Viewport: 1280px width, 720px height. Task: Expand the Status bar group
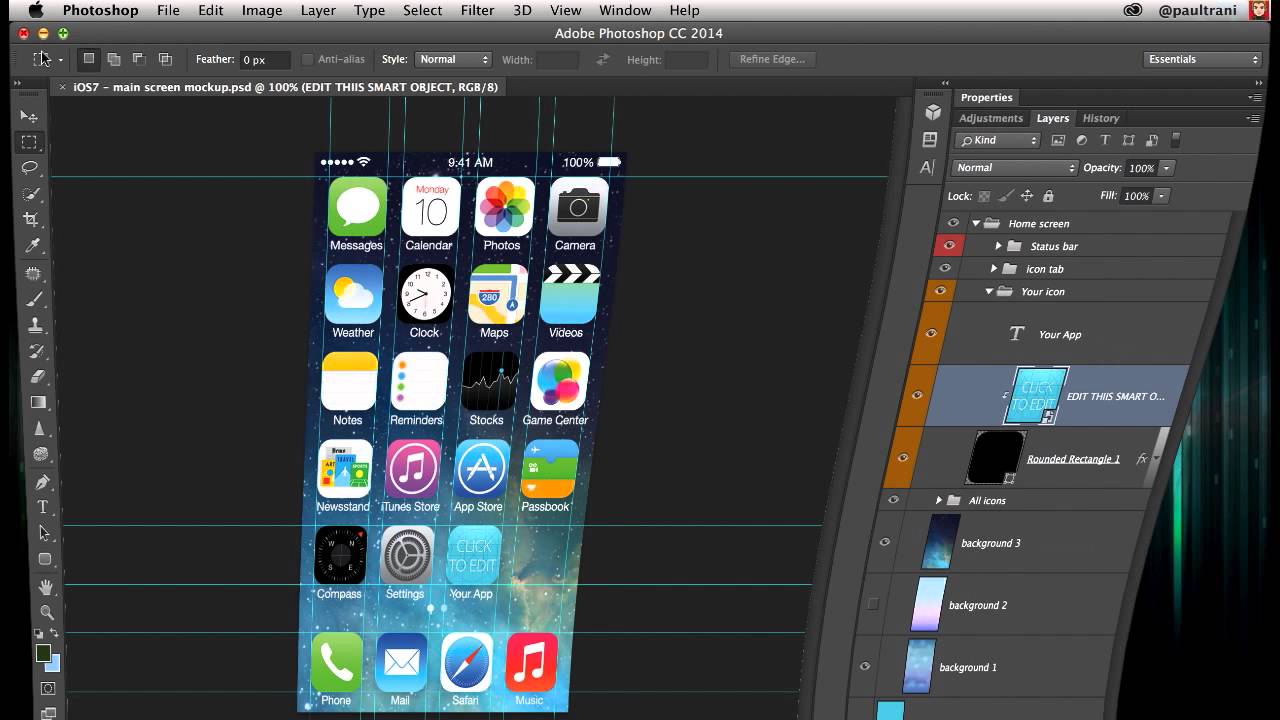998,246
